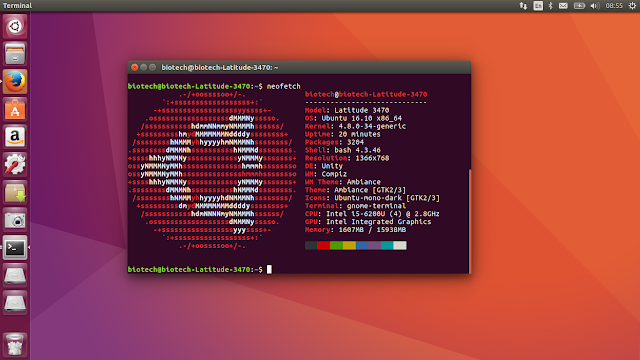Screen dimensions: 640x360
Task: Open the Amazon launcher icon
Action: [x=15, y=137]
